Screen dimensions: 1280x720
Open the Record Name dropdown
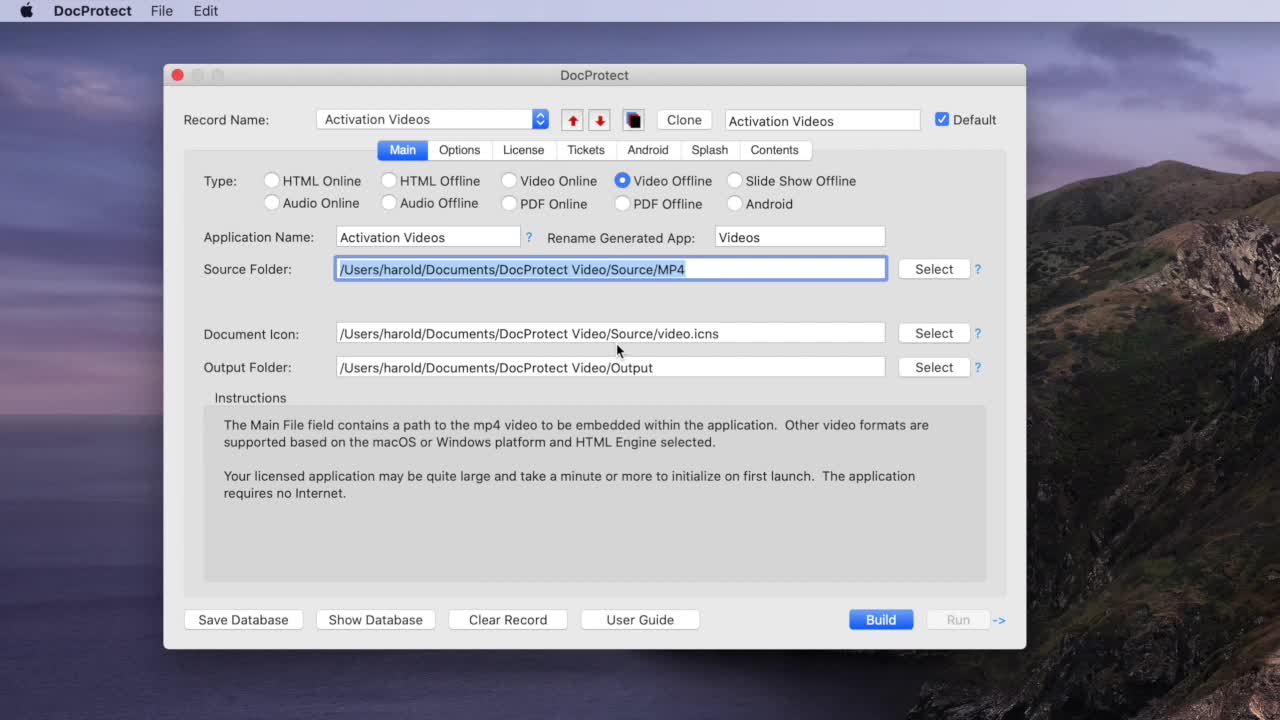(432, 119)
